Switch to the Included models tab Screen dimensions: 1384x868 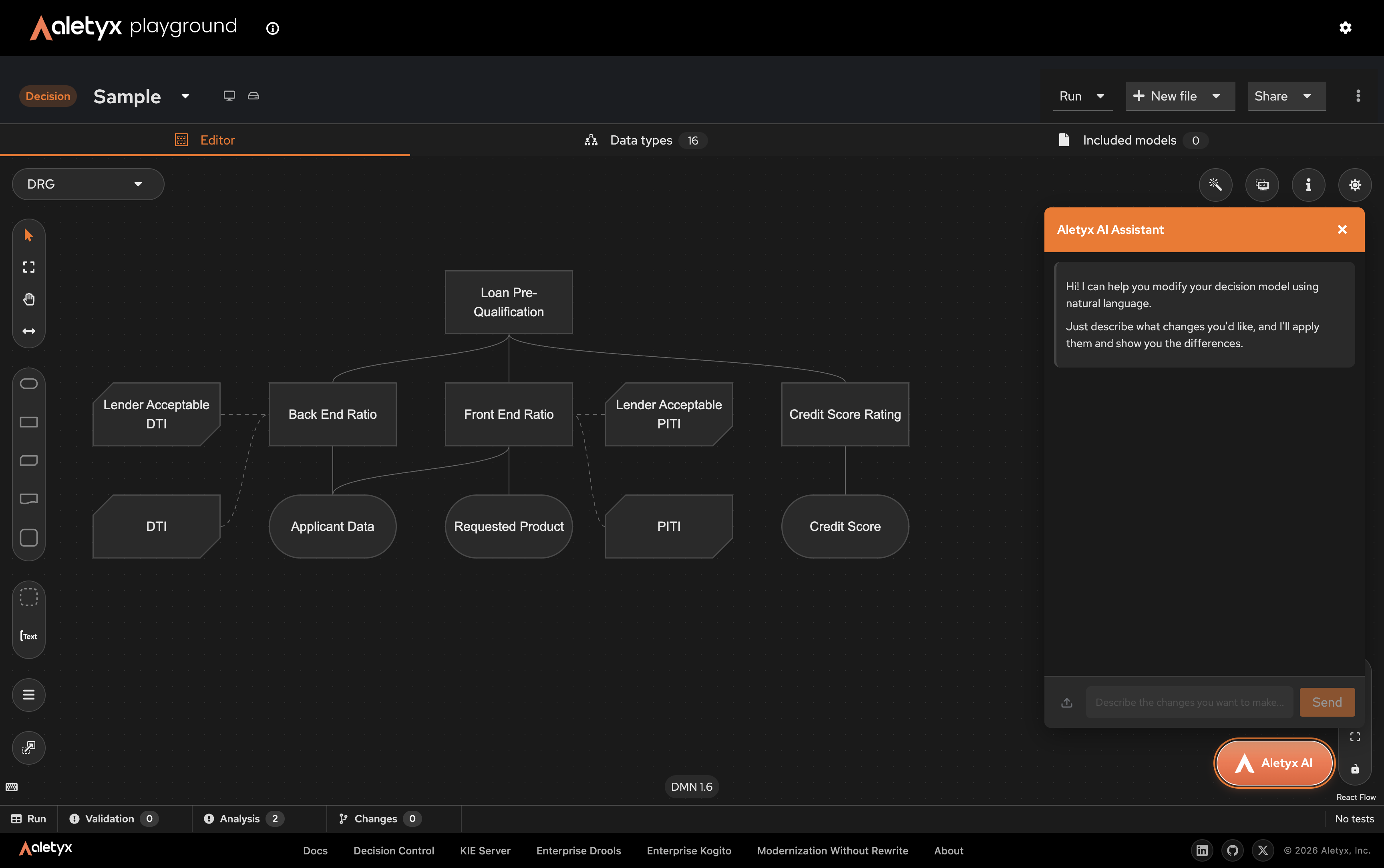[x=1133, y=140]
